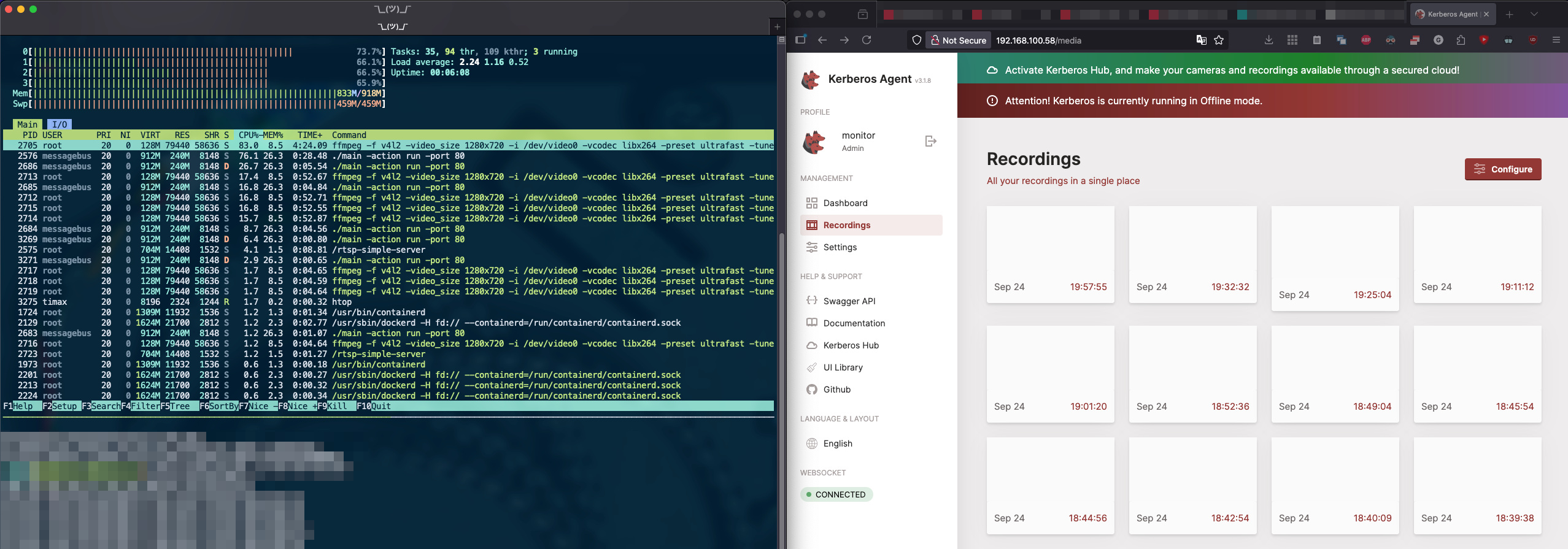Click the red play button extension icon
The height and width of the screenshot is (549, 1568).
coord(1484,40)
